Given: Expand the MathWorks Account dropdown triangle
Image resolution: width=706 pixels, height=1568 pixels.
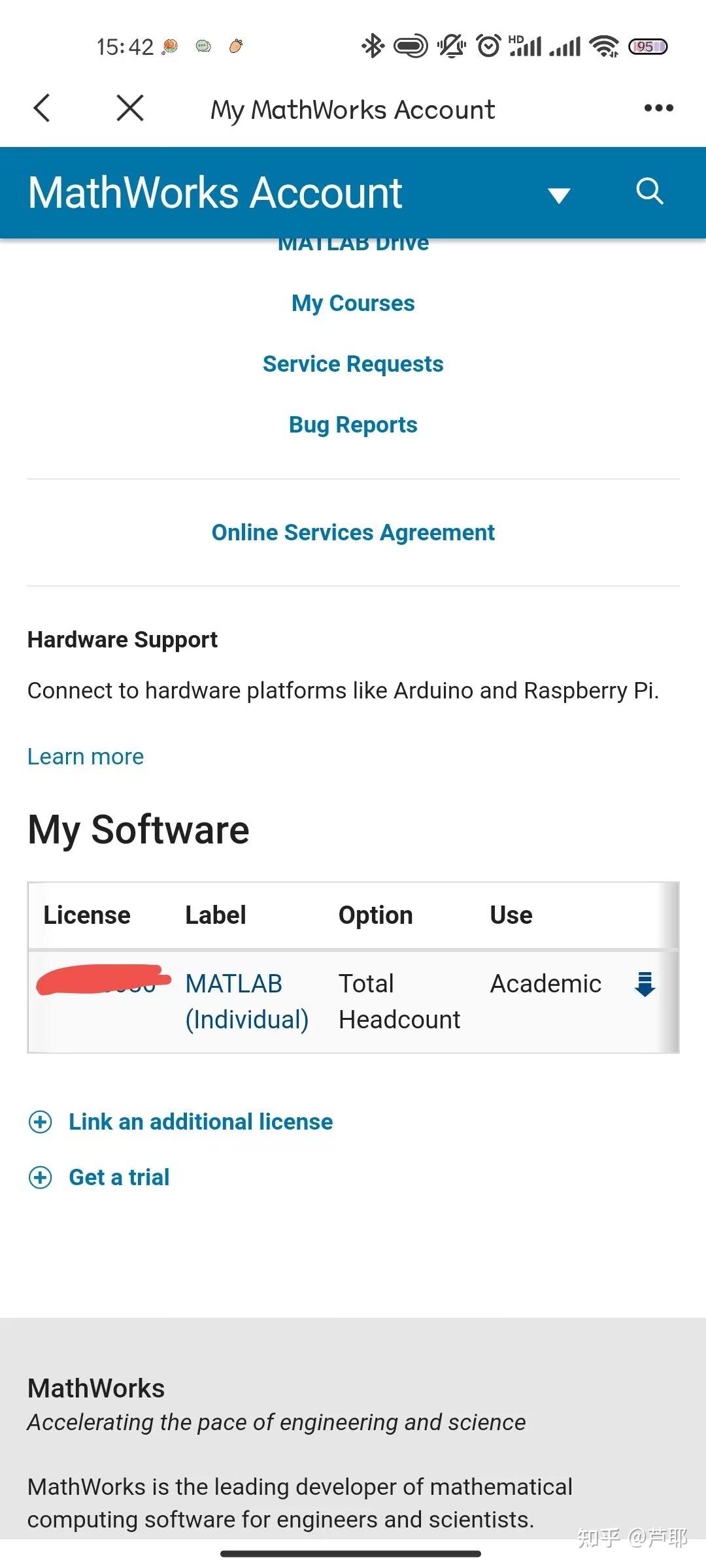Looking at the screenshot, I should coord(559,195).
